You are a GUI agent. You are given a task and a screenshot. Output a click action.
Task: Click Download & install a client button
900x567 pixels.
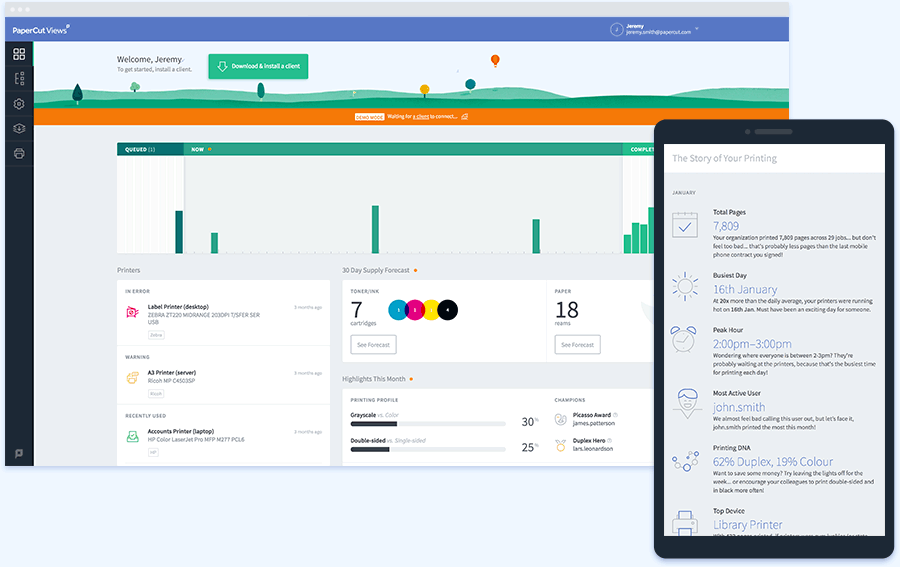tap(258, 66)
